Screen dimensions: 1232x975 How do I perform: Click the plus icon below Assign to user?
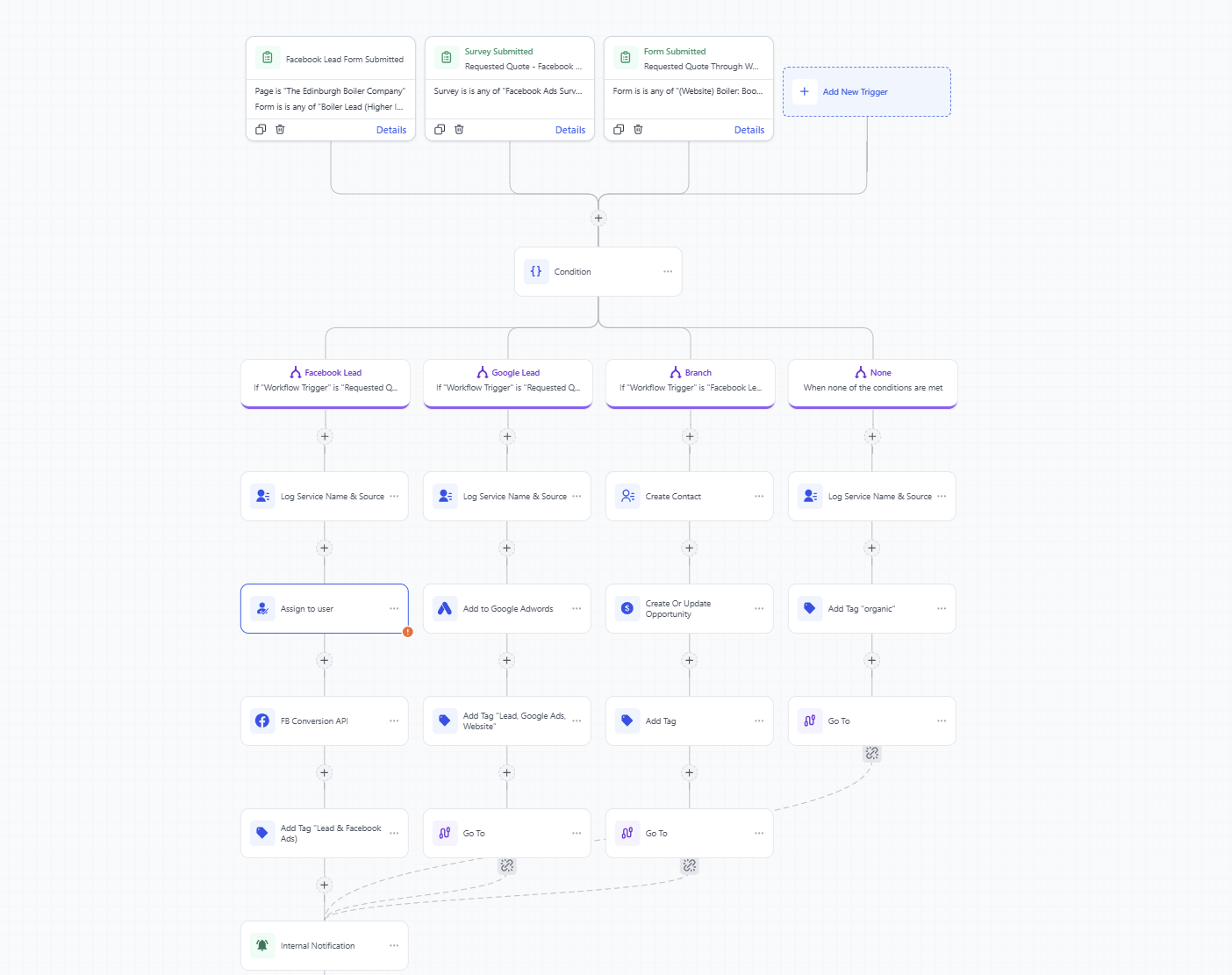324,660
